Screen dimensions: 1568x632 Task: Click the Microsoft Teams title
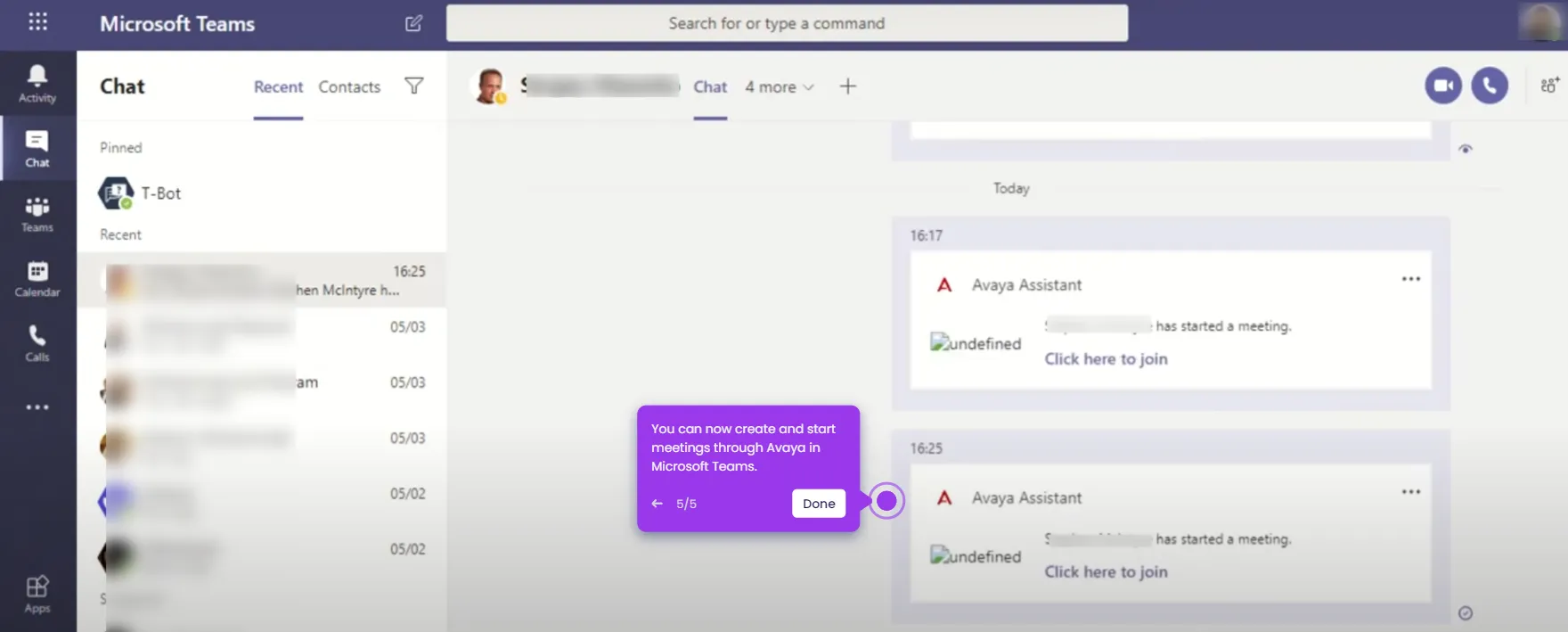click(177, 24)
